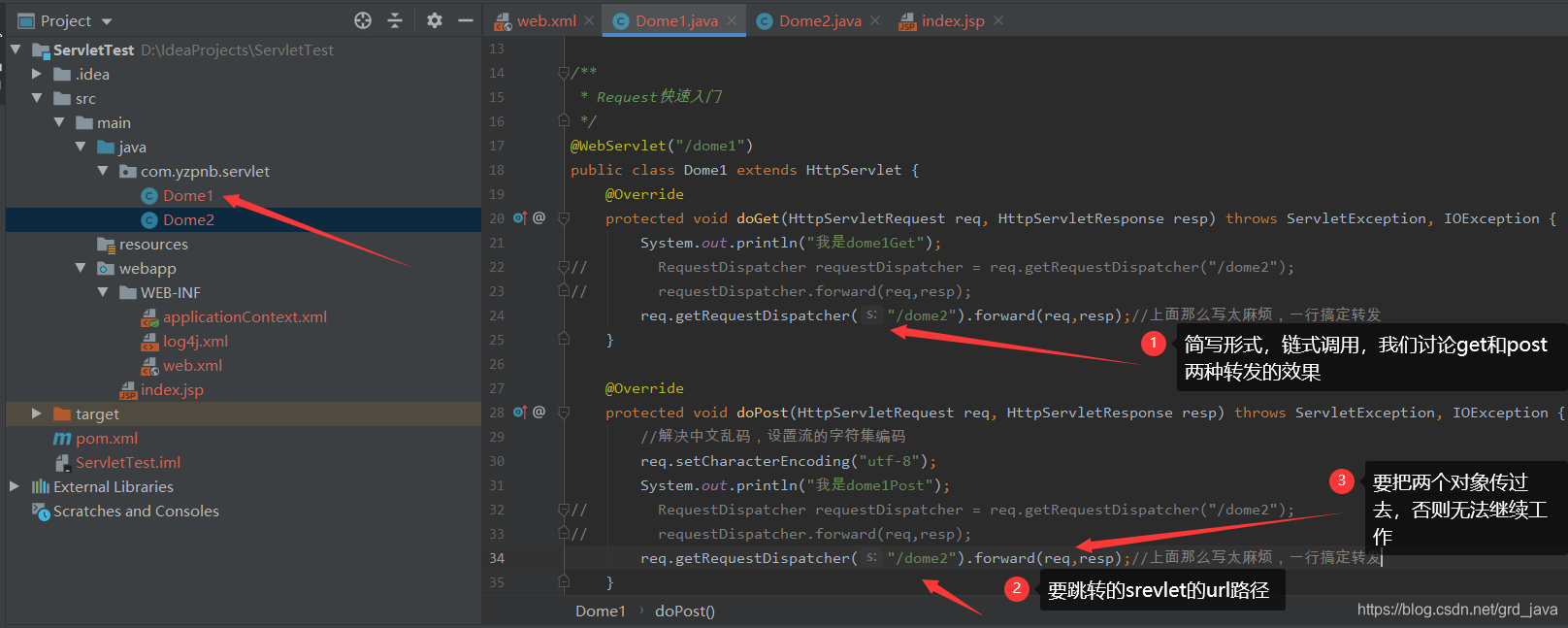This screenshot has width=1568, height=628.
Task: Select web.xml in the WEB-INF folder
Action: (x=192, y=365)
